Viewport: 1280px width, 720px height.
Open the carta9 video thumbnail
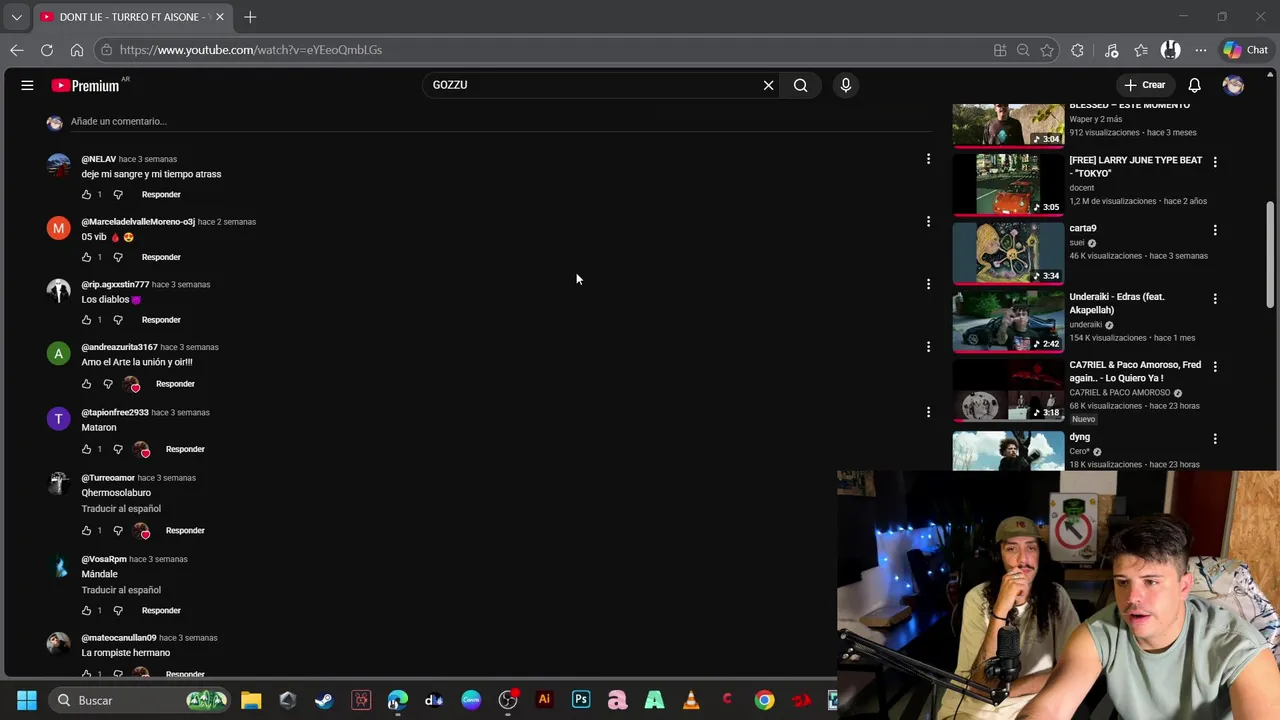click(x=1008, y=253)
